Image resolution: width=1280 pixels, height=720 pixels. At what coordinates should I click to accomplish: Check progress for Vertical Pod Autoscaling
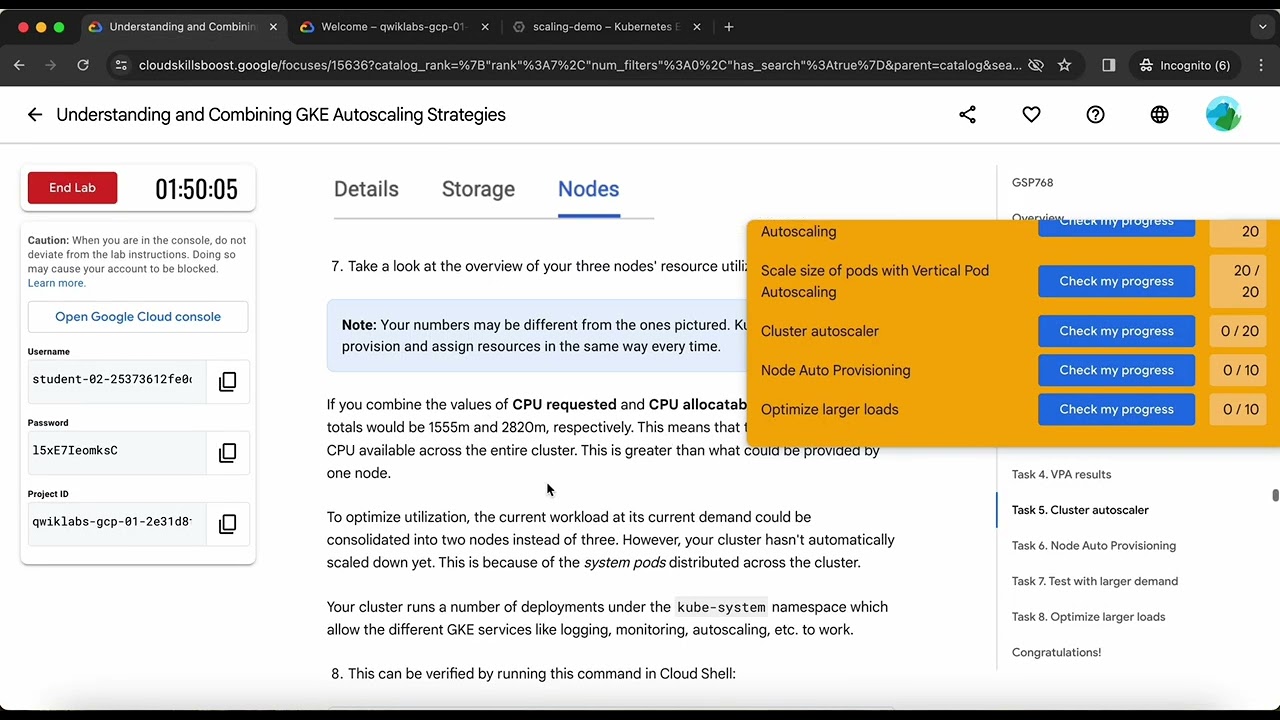tap(1116, 281)
